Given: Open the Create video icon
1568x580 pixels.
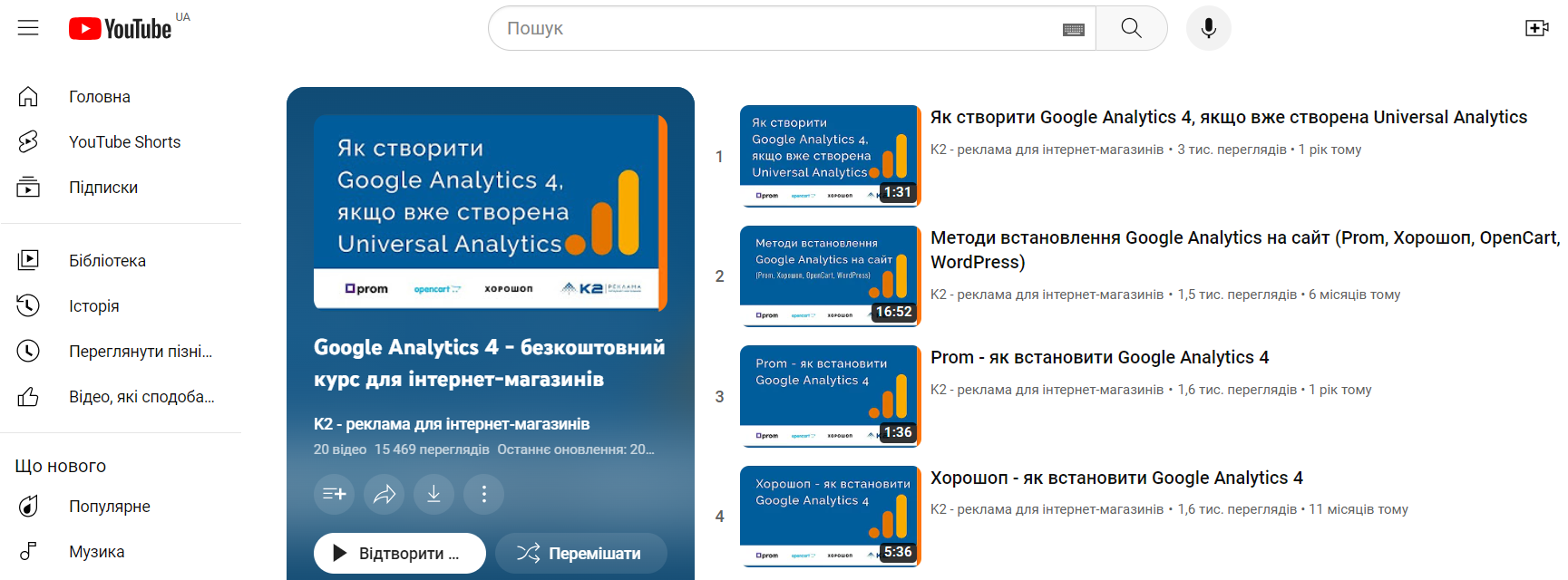Looking at the screenshot, I should [x=1536, y=28].
